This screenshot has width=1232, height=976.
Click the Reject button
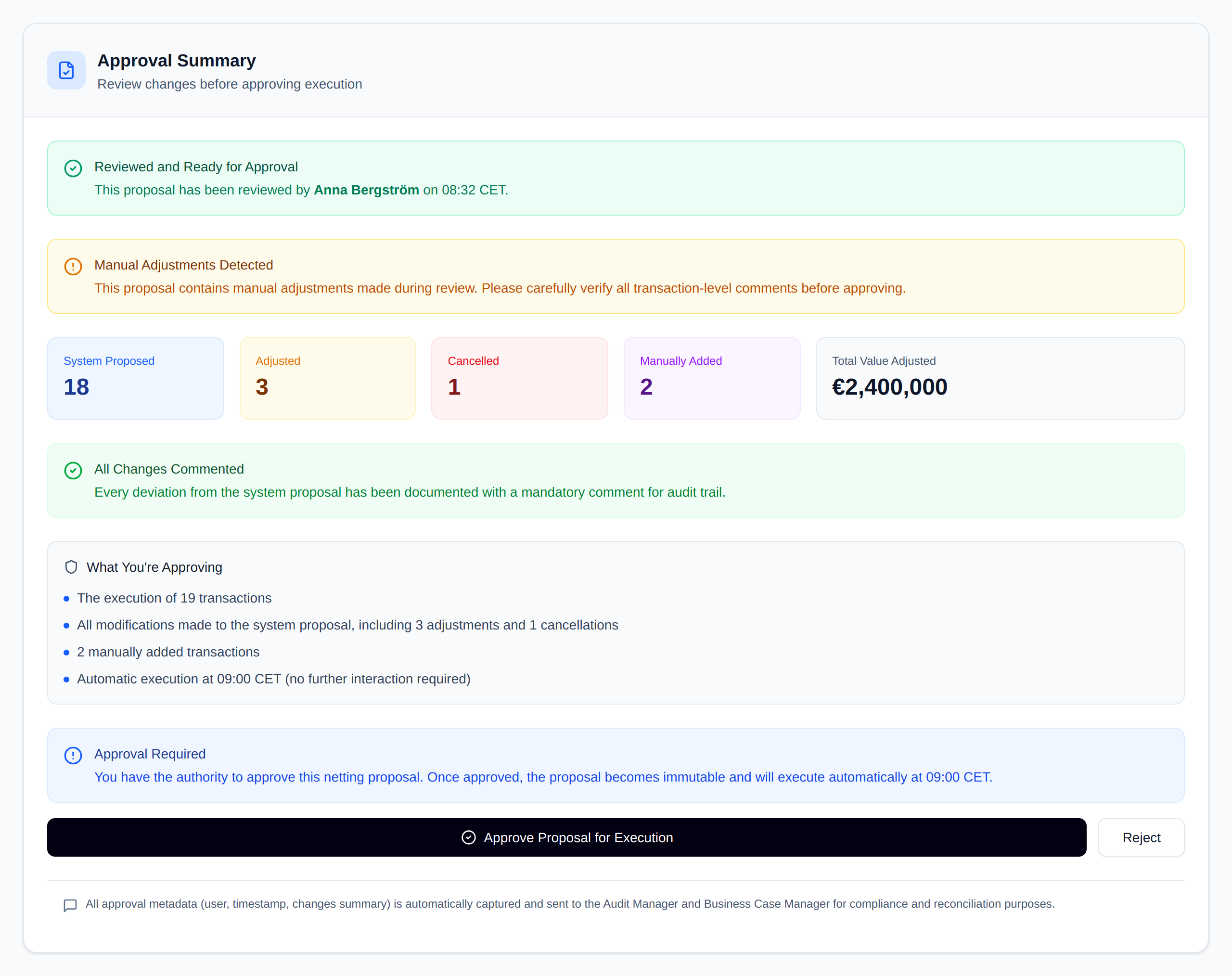(1141, 837)
